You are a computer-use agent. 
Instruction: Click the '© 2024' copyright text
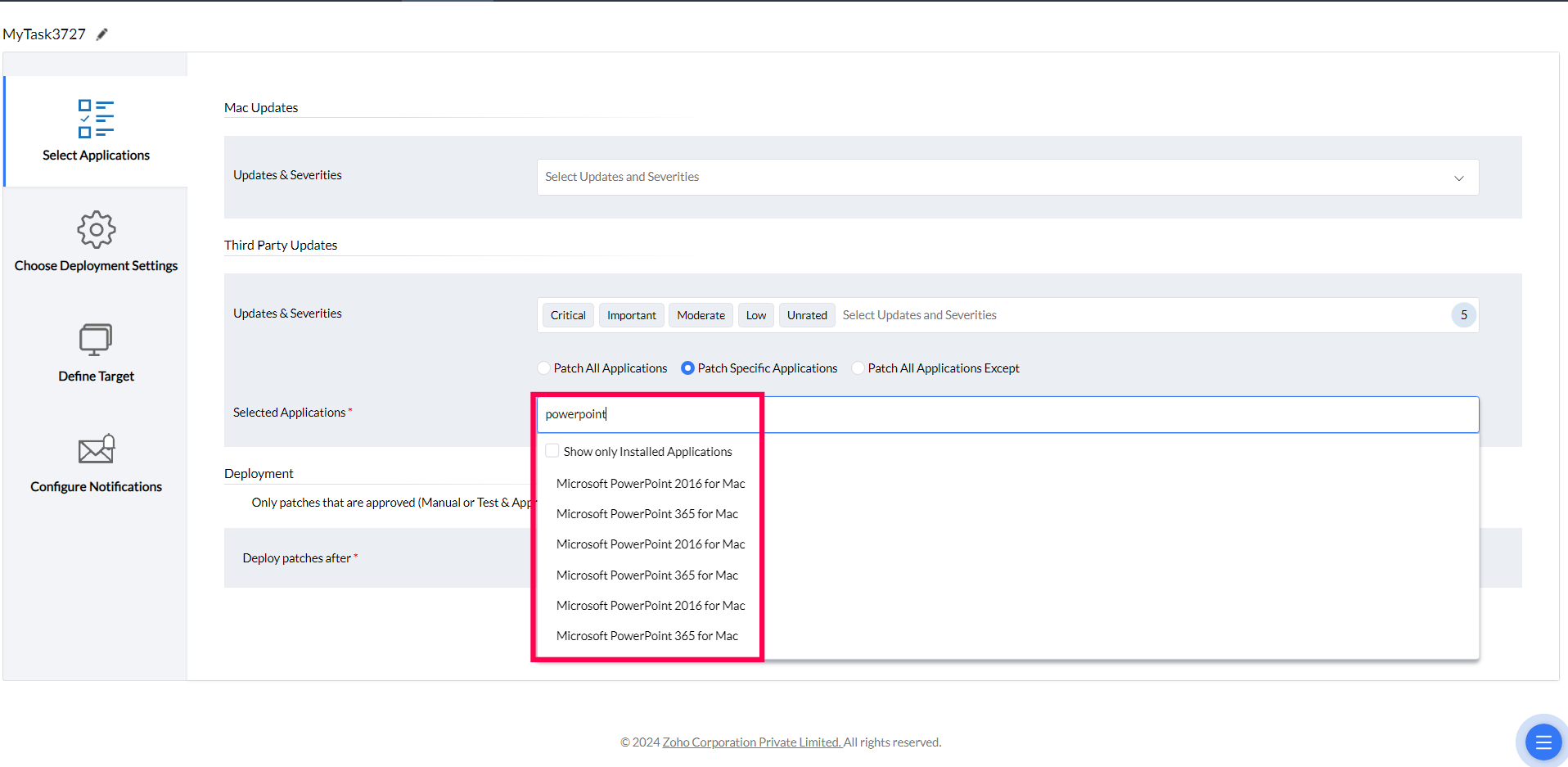640,742
